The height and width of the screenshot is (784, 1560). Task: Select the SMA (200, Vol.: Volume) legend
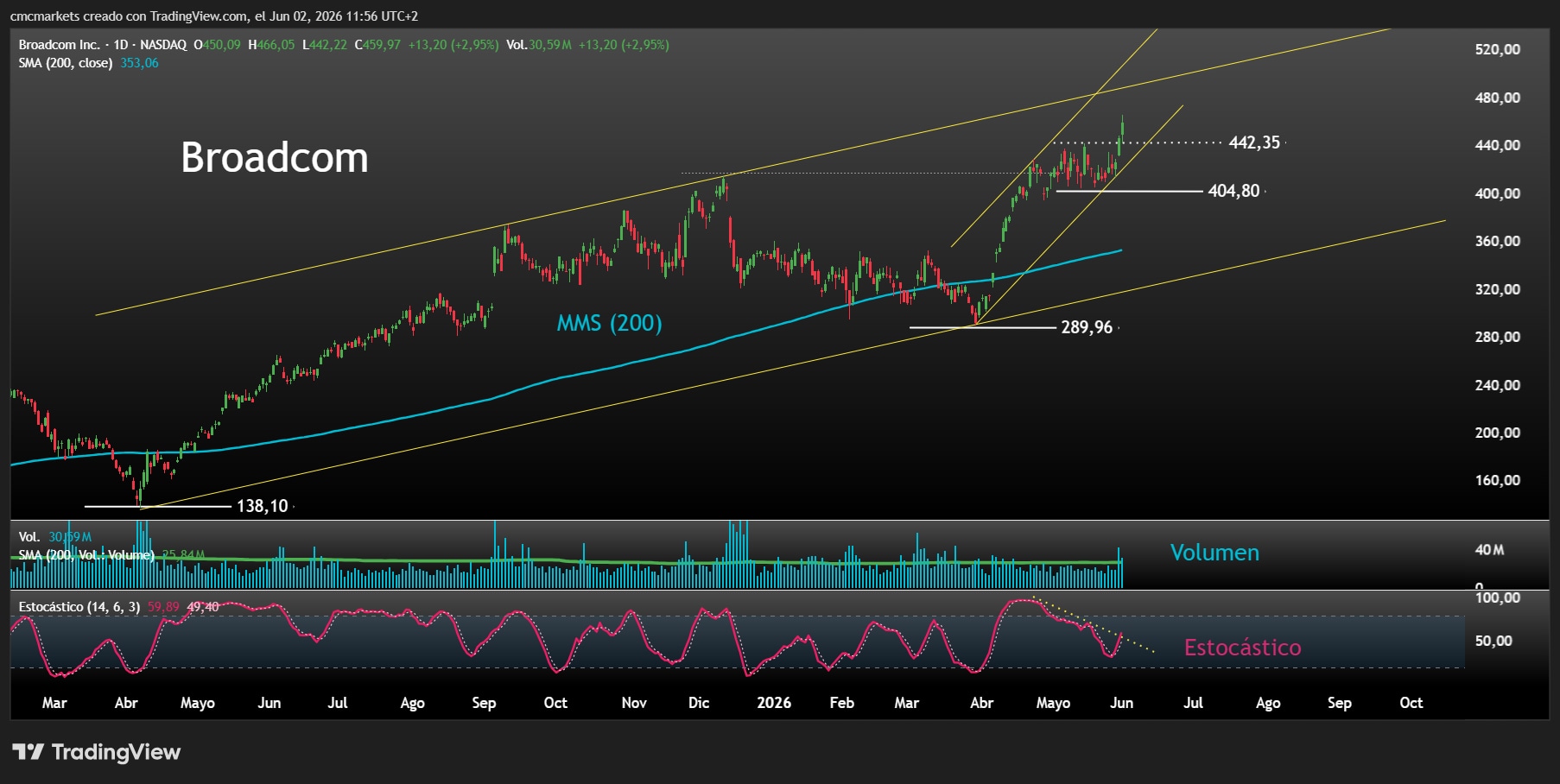click(x=86, y=554)
